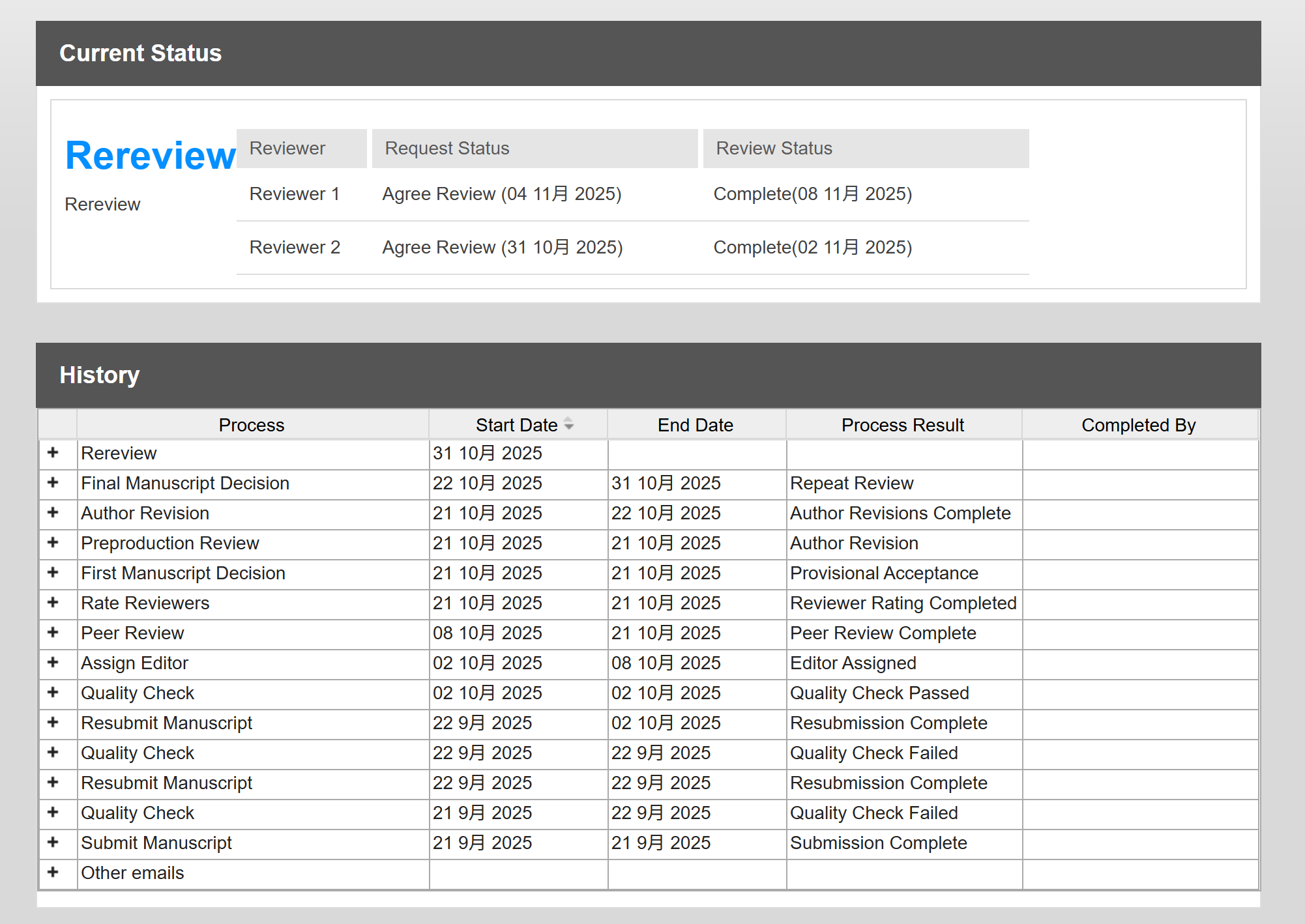The image size is (1305, 924).
Task: Click plus icon beside Peer Review
Action: 53,633
